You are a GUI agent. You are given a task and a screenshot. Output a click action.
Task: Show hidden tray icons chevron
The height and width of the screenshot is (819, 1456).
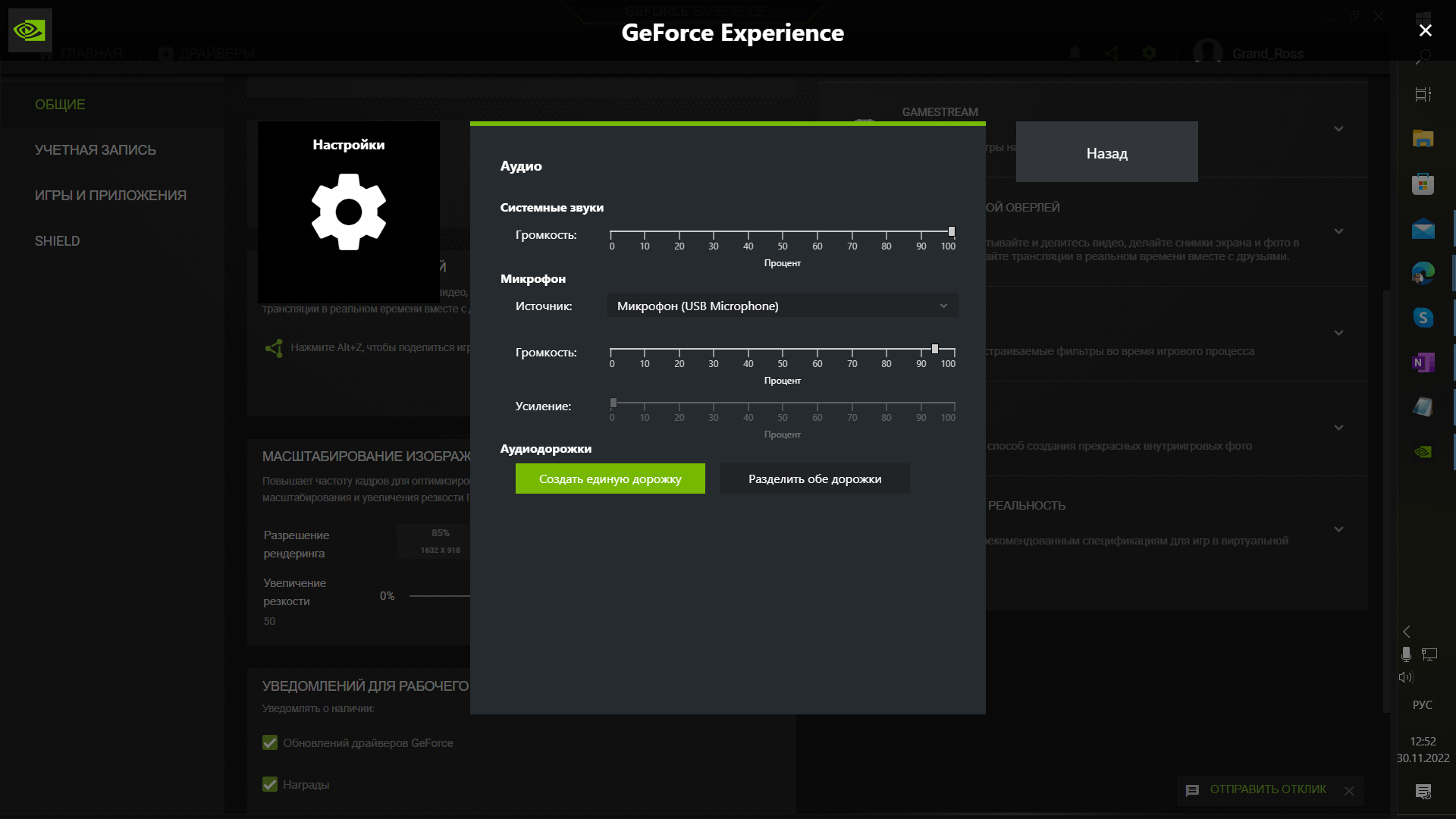1407,632
